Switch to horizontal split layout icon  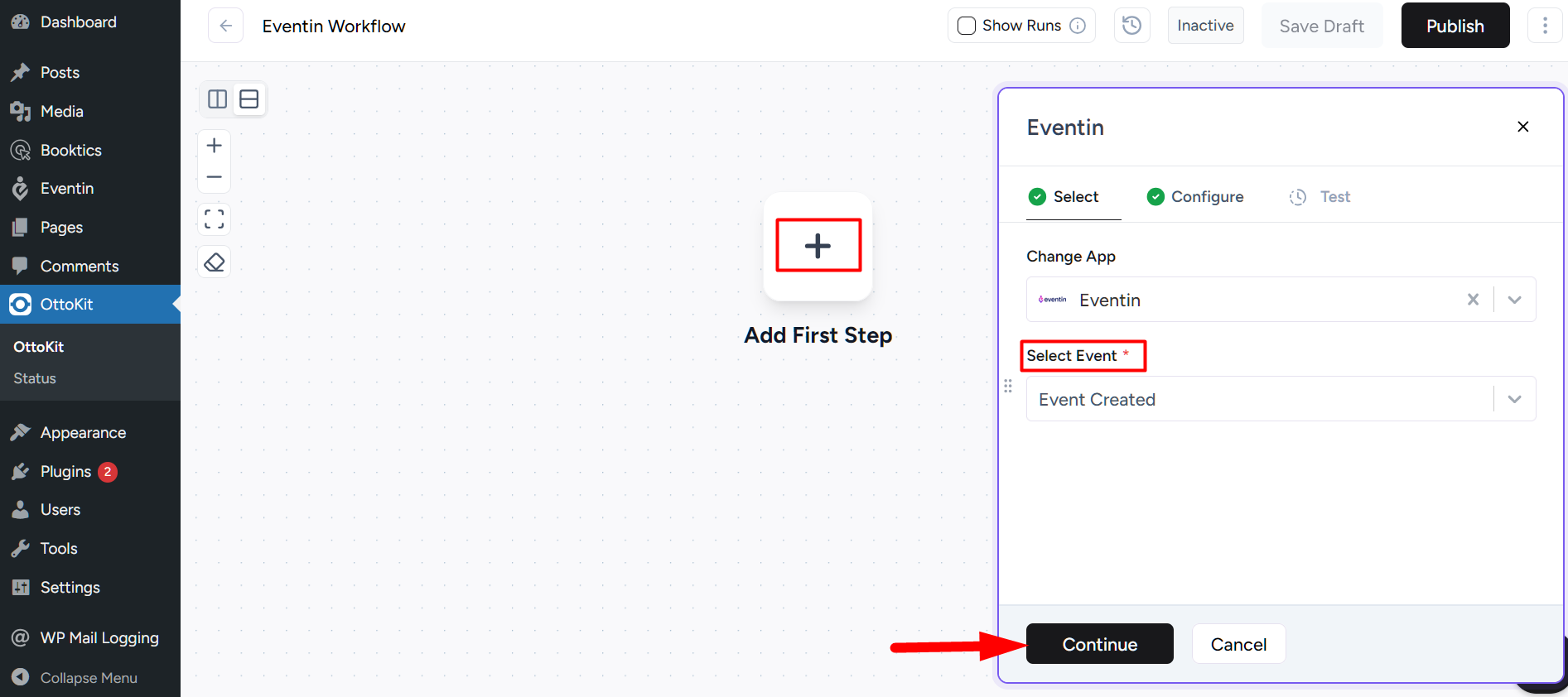coord(249,99)
